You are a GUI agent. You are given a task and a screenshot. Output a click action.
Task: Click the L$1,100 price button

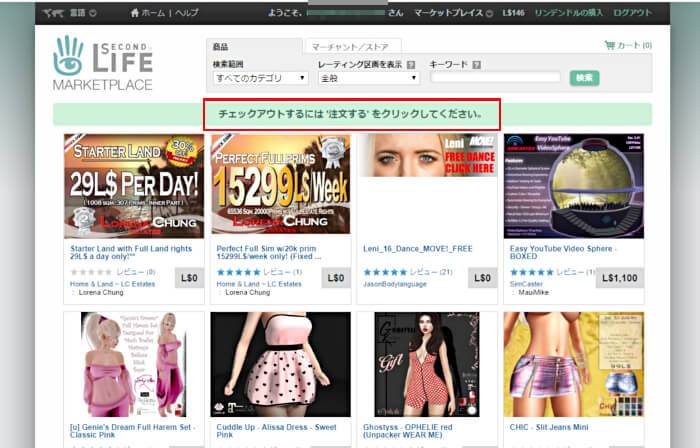coord(620,278)
